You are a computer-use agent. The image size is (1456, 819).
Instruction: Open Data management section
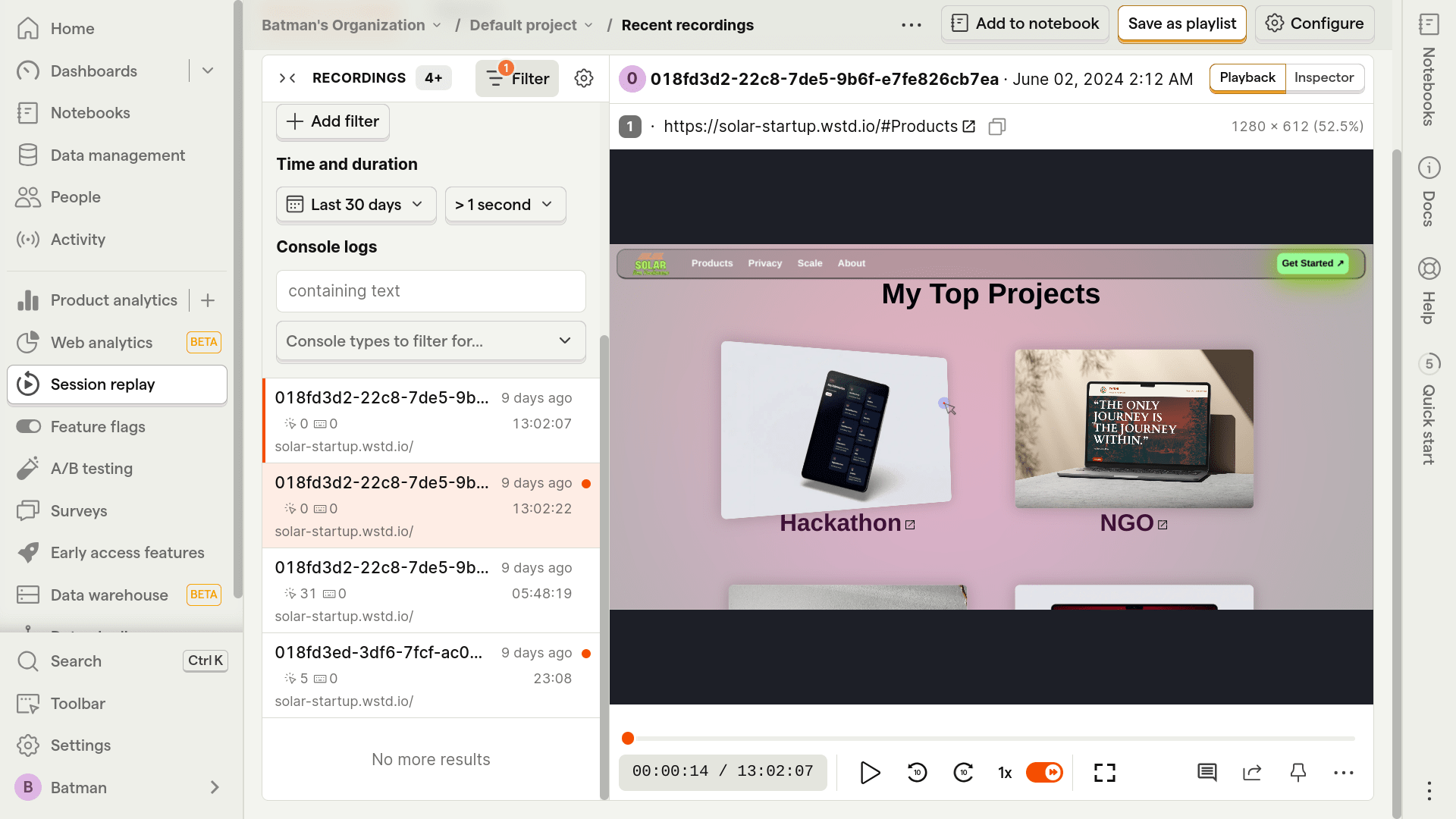pos(117,155)
